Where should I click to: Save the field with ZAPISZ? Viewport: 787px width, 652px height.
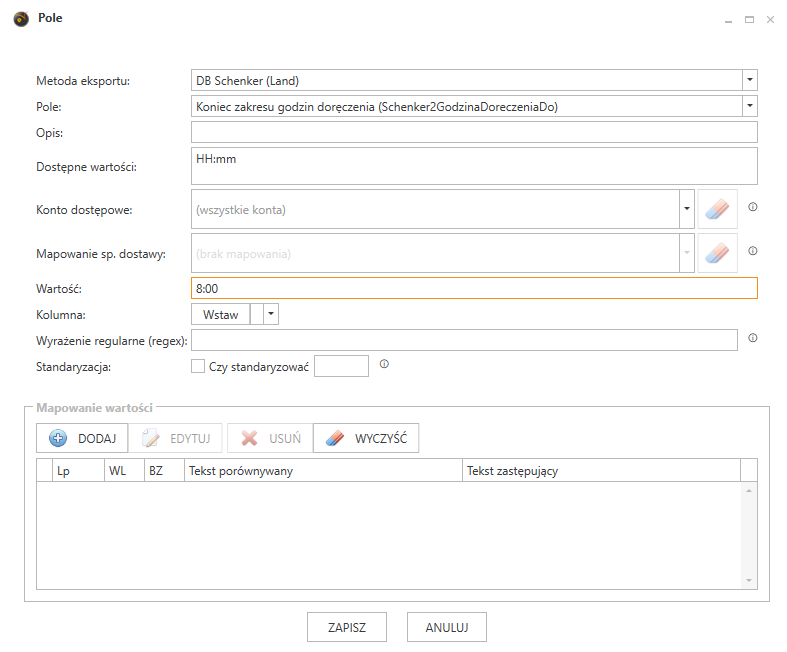[x=347, y=627]
